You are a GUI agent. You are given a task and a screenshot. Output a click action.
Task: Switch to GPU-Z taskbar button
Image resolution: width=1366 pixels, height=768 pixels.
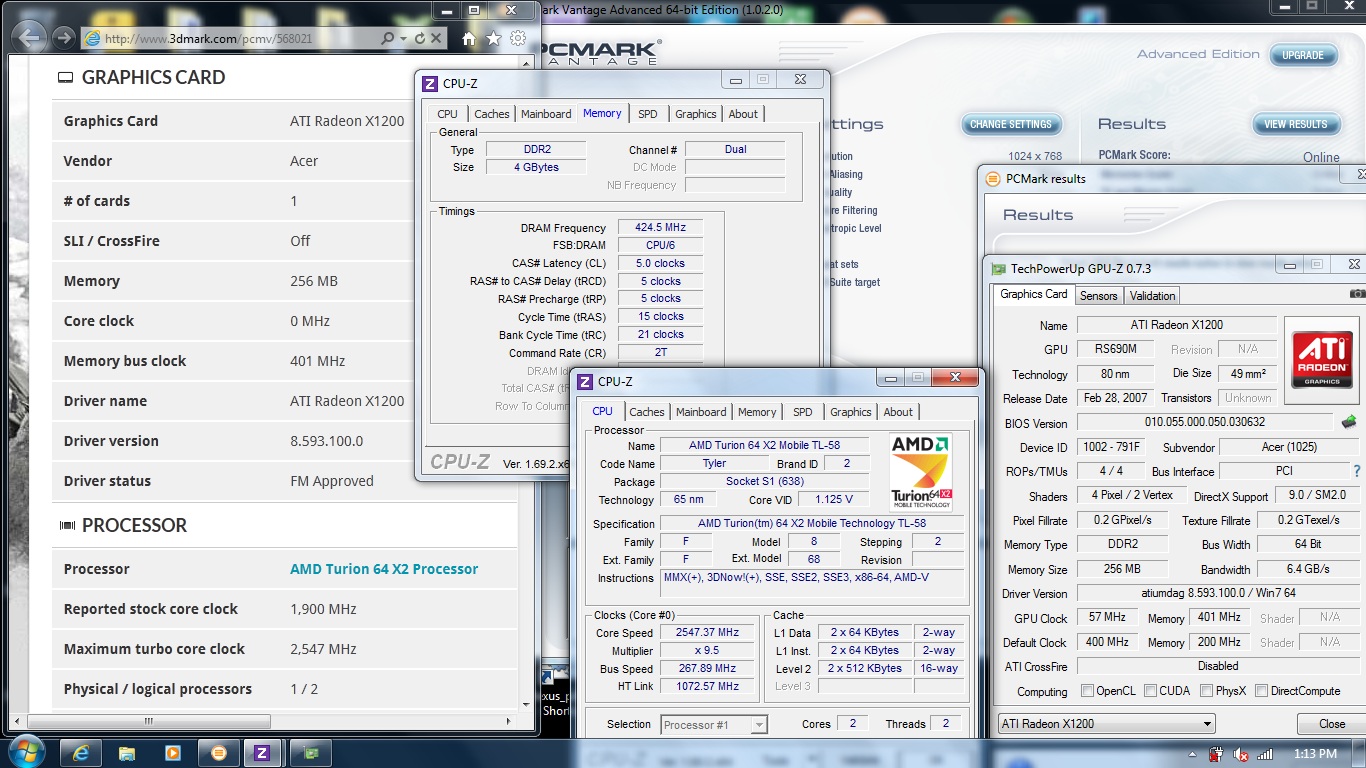point(311,752)
